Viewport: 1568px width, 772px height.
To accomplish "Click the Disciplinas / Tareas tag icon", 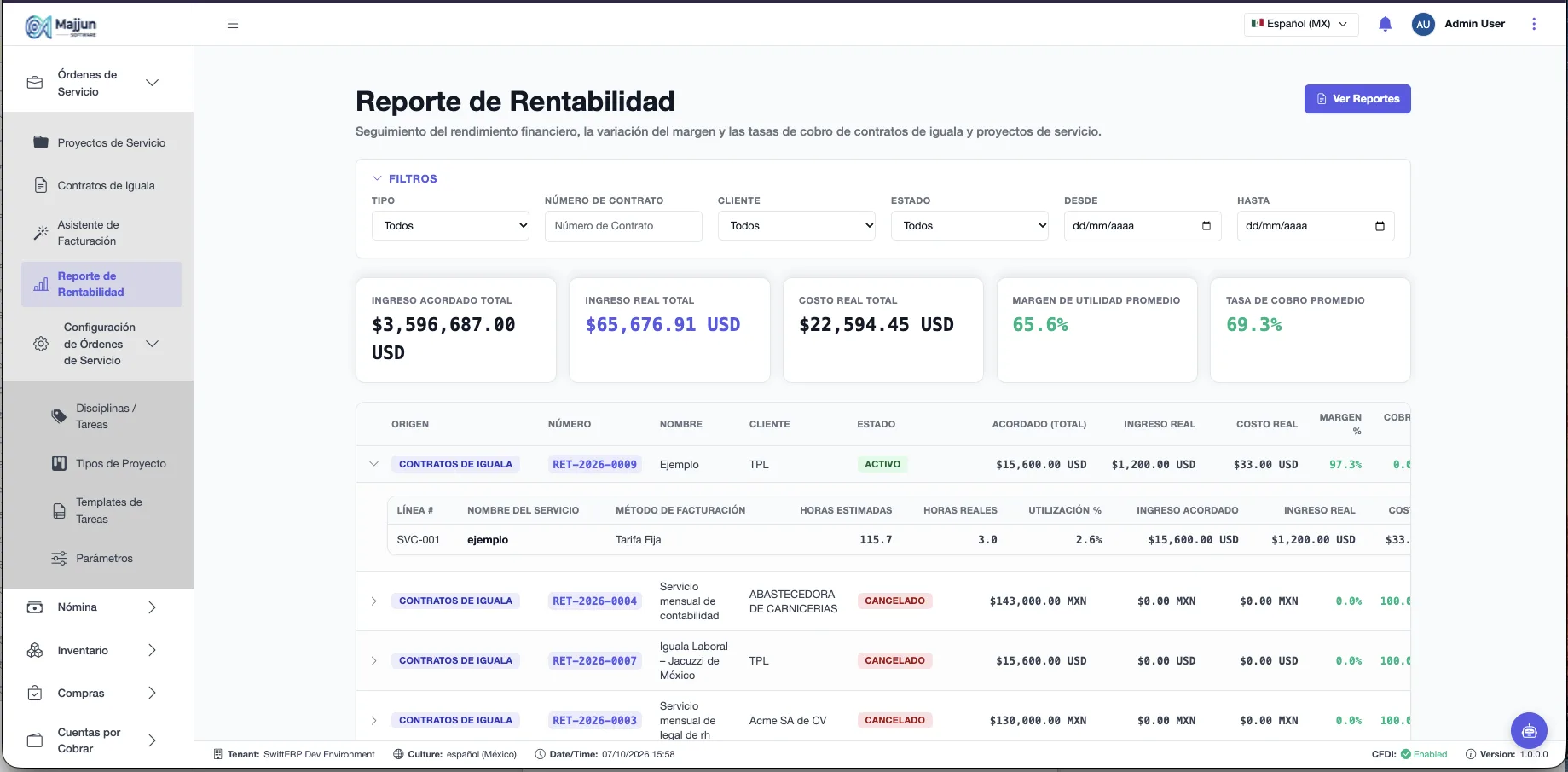I will click(x=59, y=416).
